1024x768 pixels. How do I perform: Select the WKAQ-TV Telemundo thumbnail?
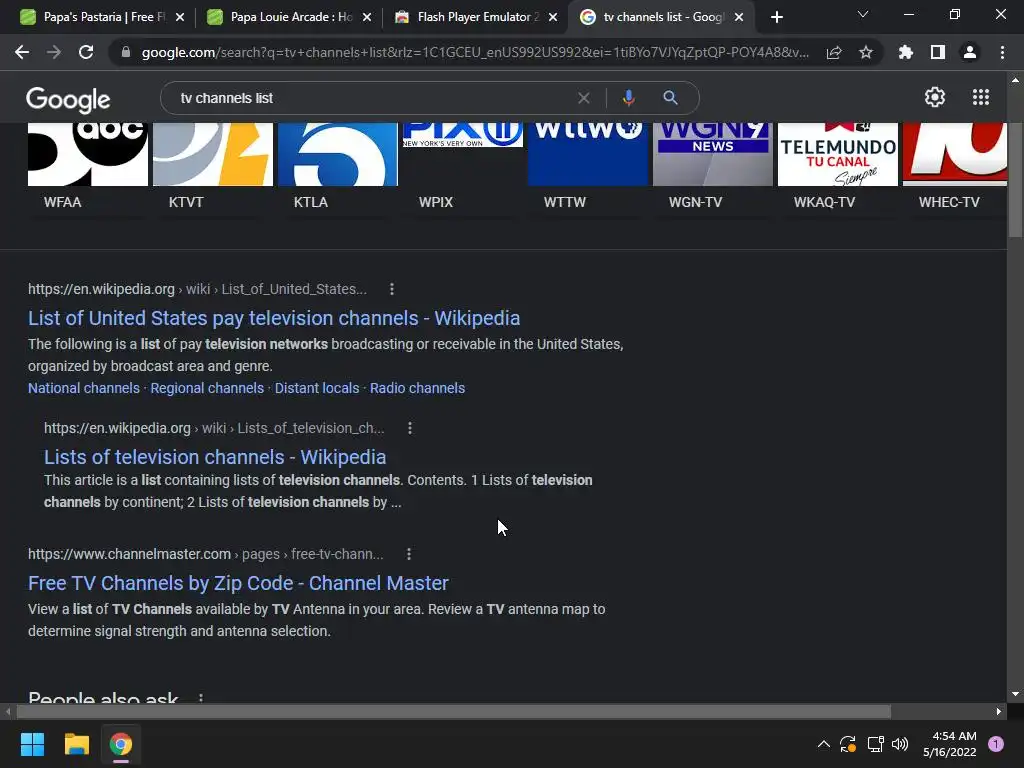838,155
